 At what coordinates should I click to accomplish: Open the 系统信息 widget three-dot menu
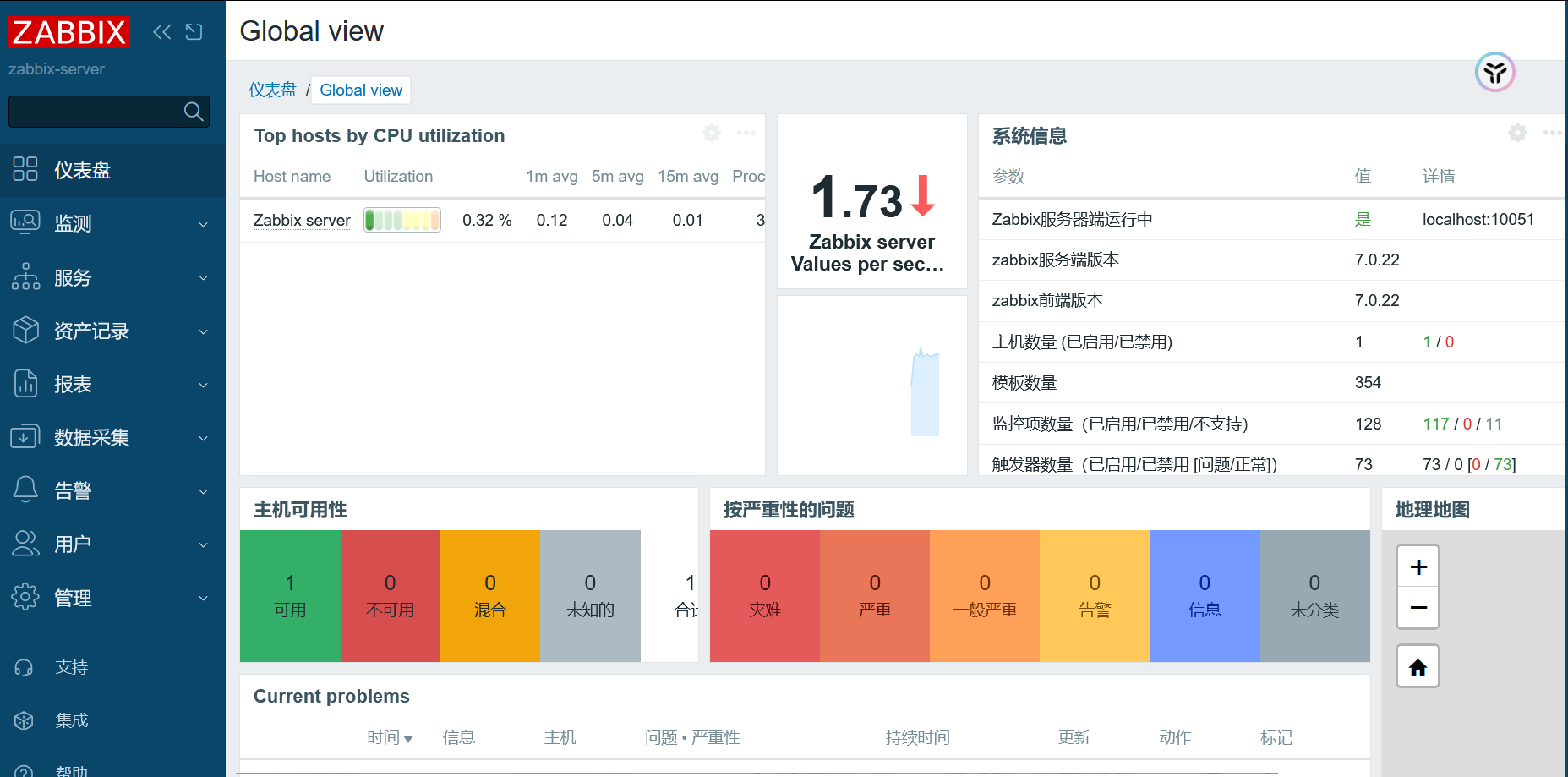click(x=1553, y=133)
